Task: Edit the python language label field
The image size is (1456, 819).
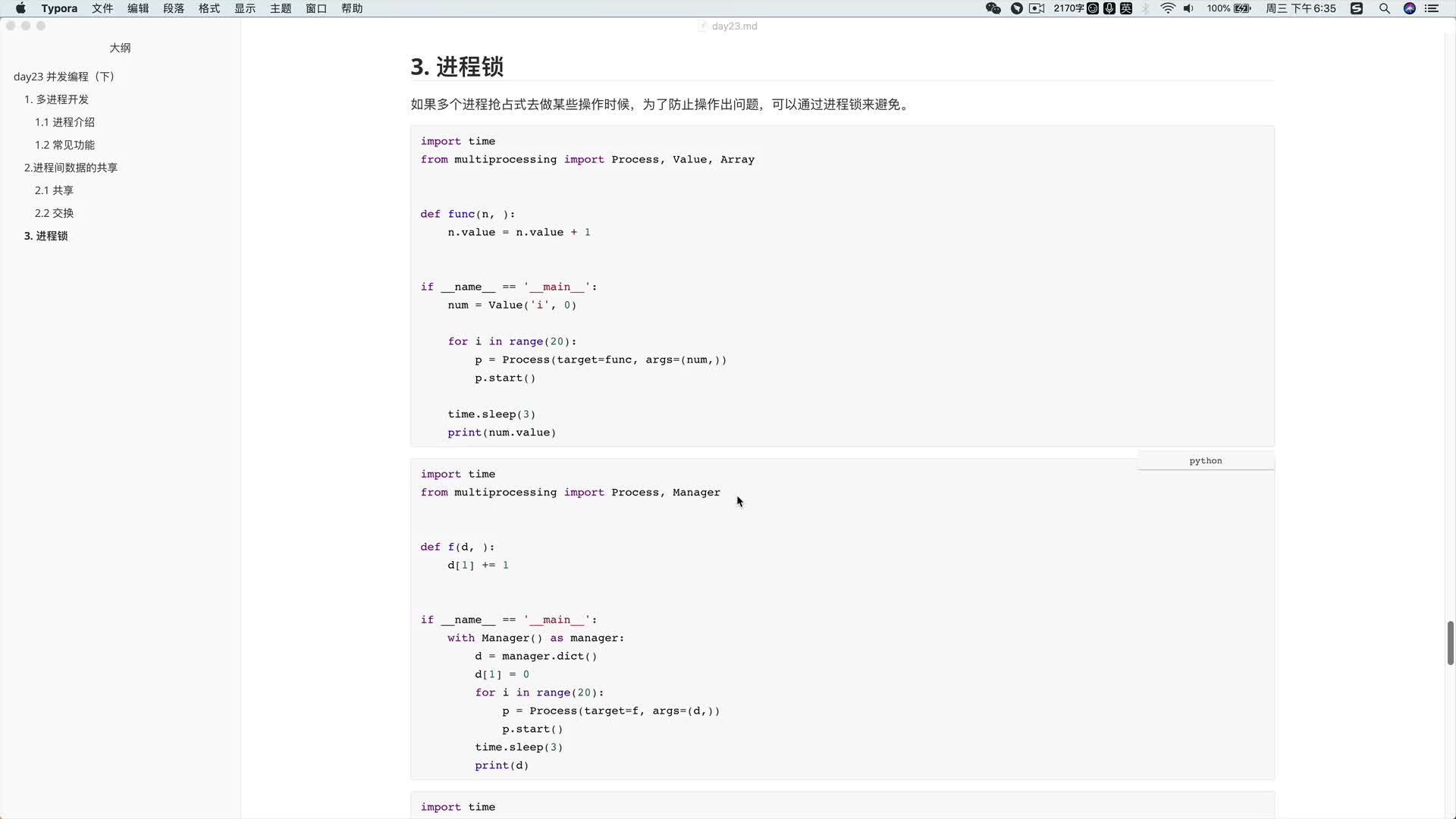Action: [x=1206, y=461]
